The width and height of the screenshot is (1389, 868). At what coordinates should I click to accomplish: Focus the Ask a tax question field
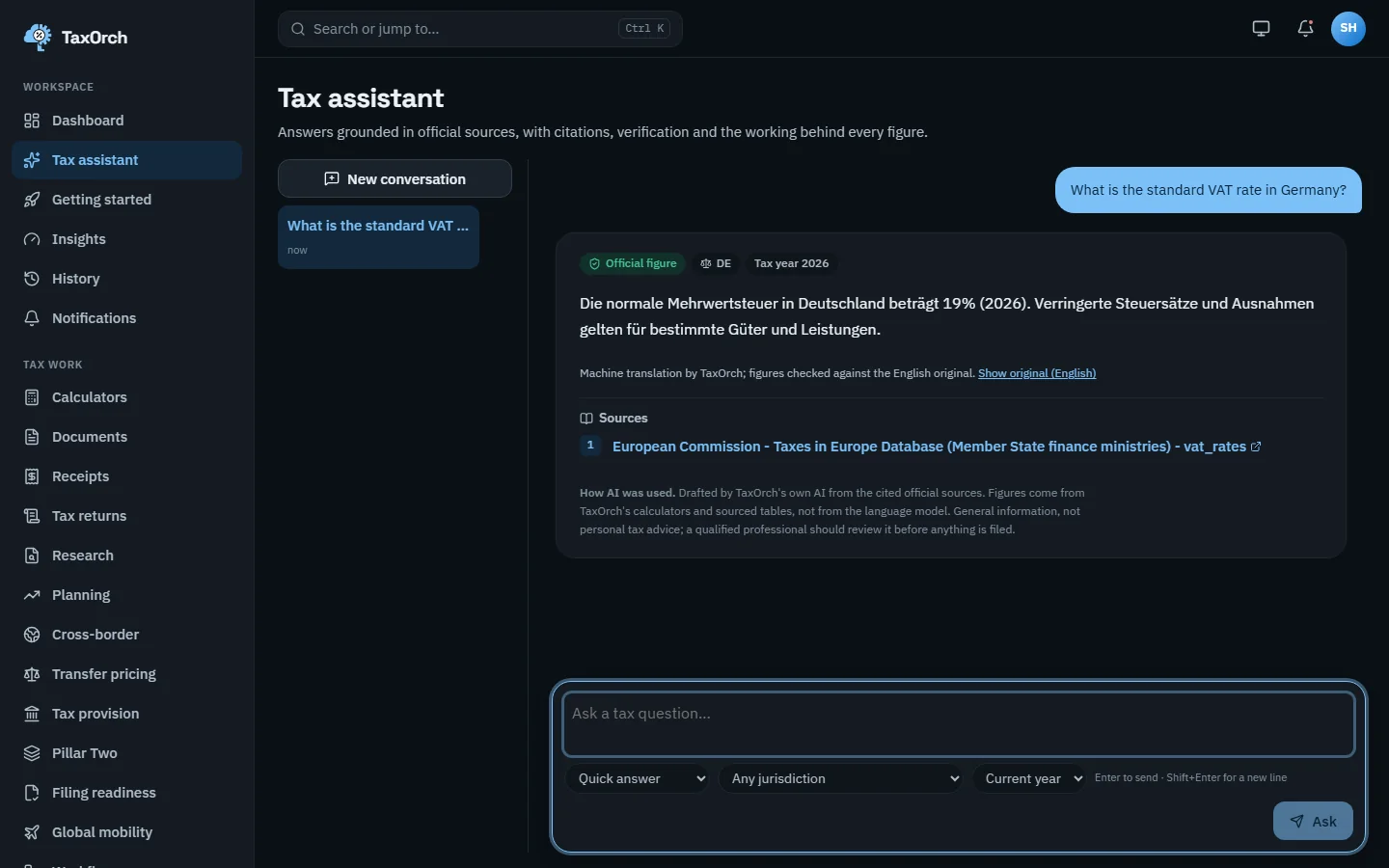959,724
